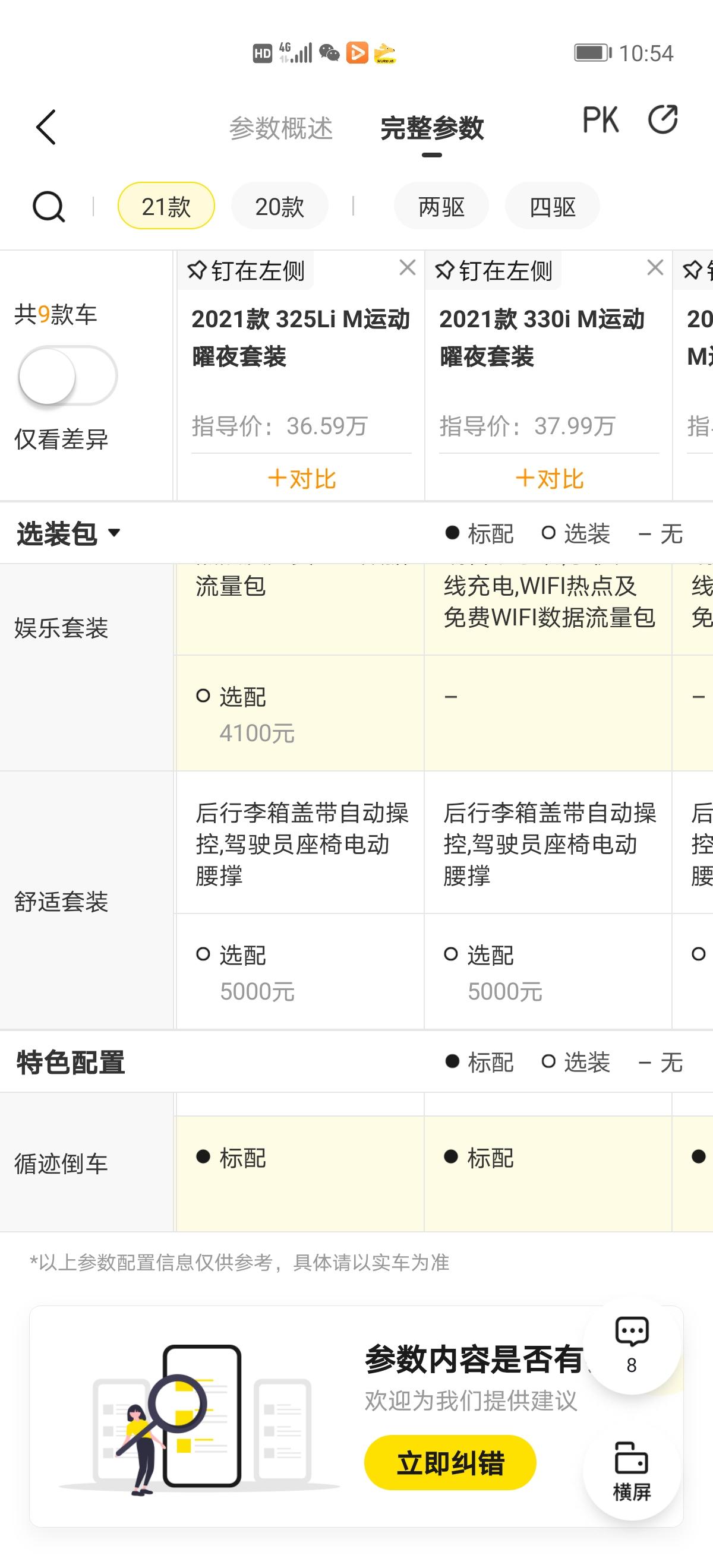Select the 完整参数 tab

pyautogui.click(x=432, y=128)
